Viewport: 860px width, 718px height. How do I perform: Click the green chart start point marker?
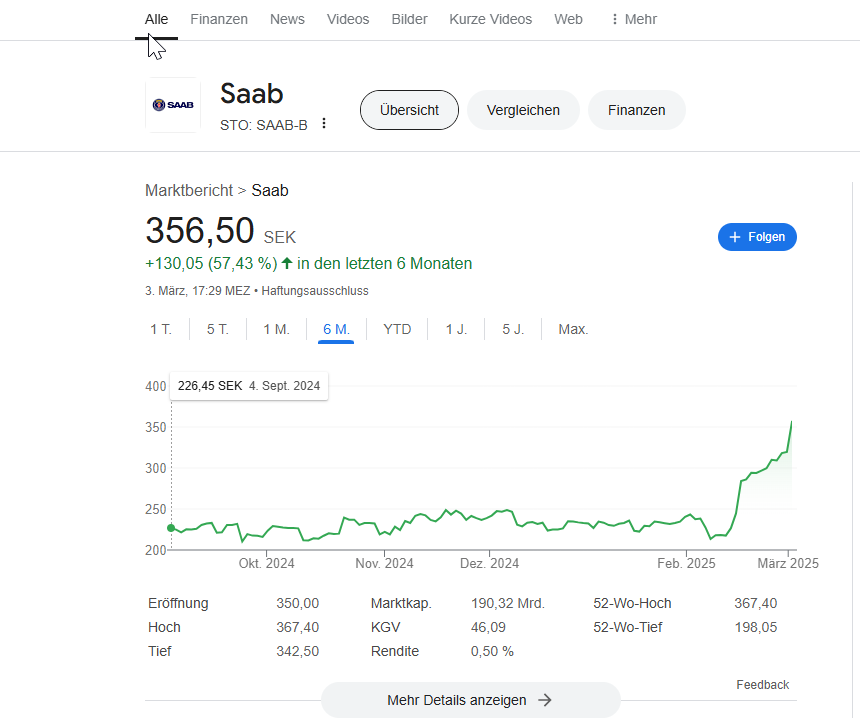tap(171, 528)
